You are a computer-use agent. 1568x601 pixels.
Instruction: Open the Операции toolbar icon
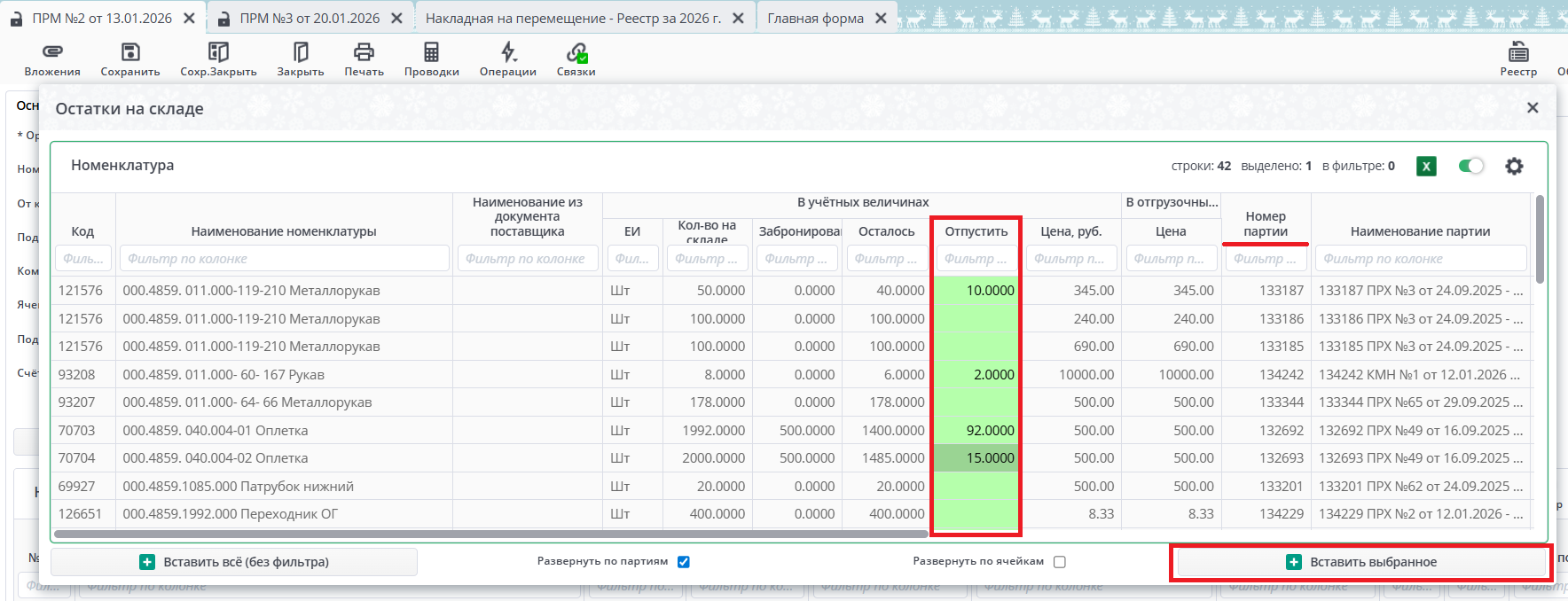pyautogui.click(x=508, y=52)
